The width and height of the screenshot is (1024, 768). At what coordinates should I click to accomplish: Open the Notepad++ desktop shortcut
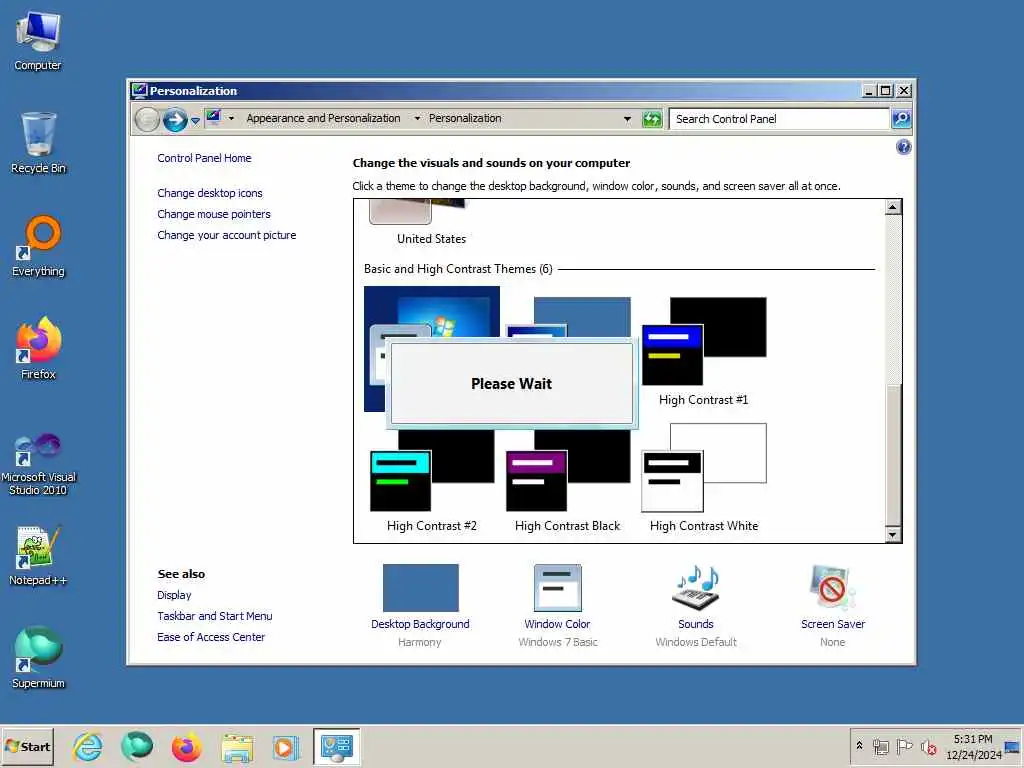coord(38,556)
